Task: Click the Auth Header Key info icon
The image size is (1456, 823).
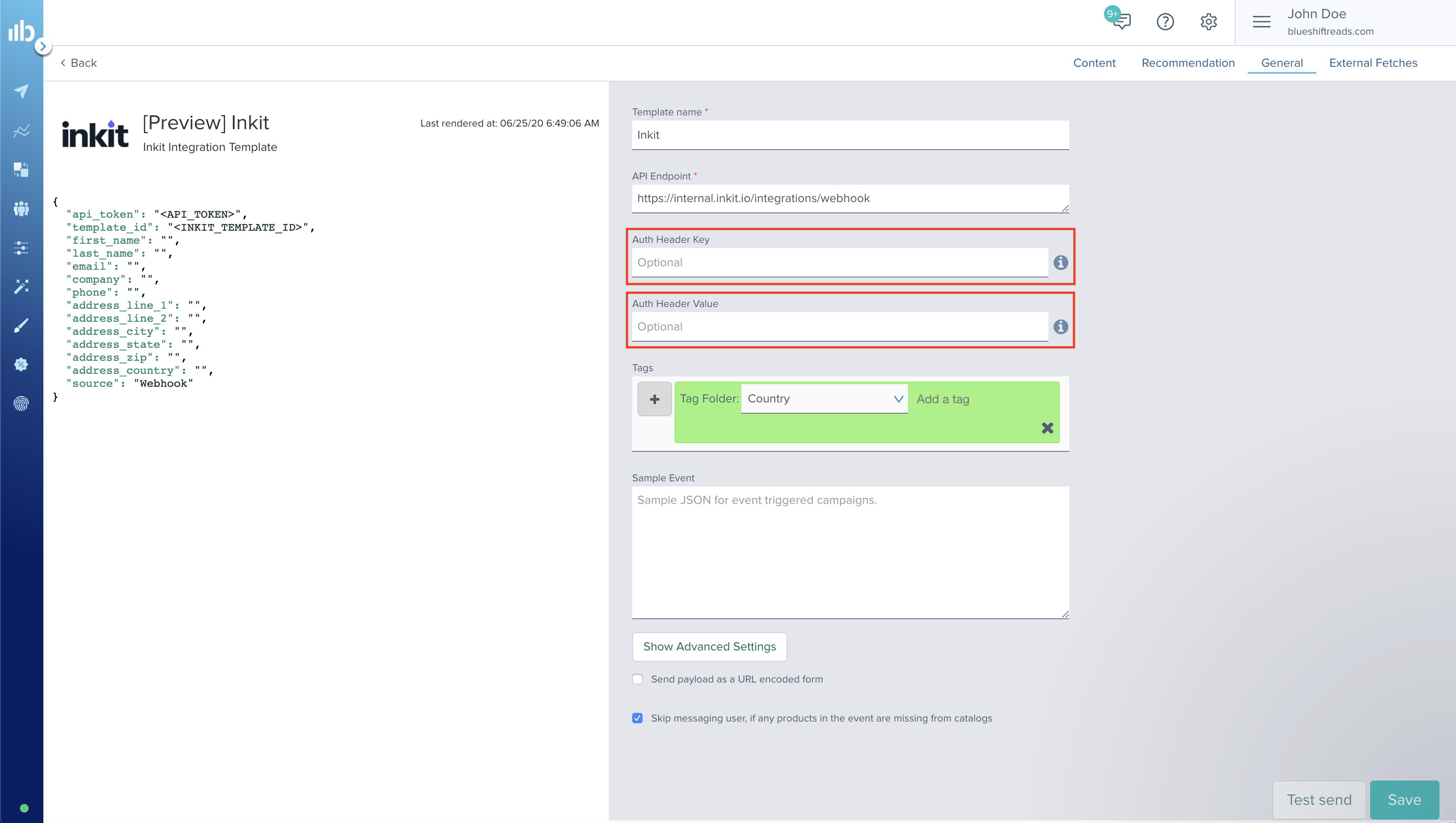Action: pos(1061,262)
